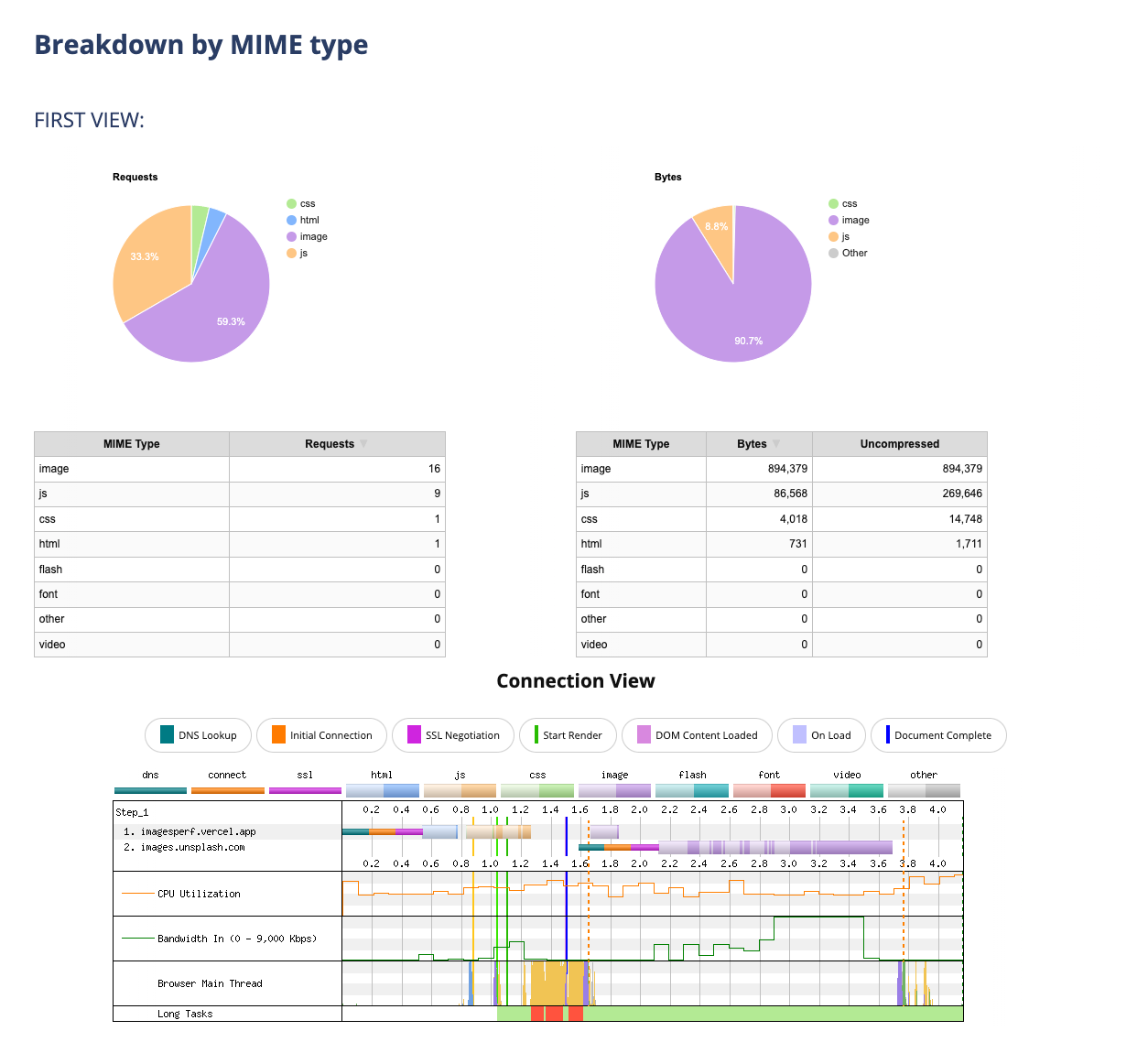Image resolution: width=1148 pixels, height=1042 pixels.
Task: Click imagesperf.vercel.app row in connection view
Action: [x=198, y=831]
